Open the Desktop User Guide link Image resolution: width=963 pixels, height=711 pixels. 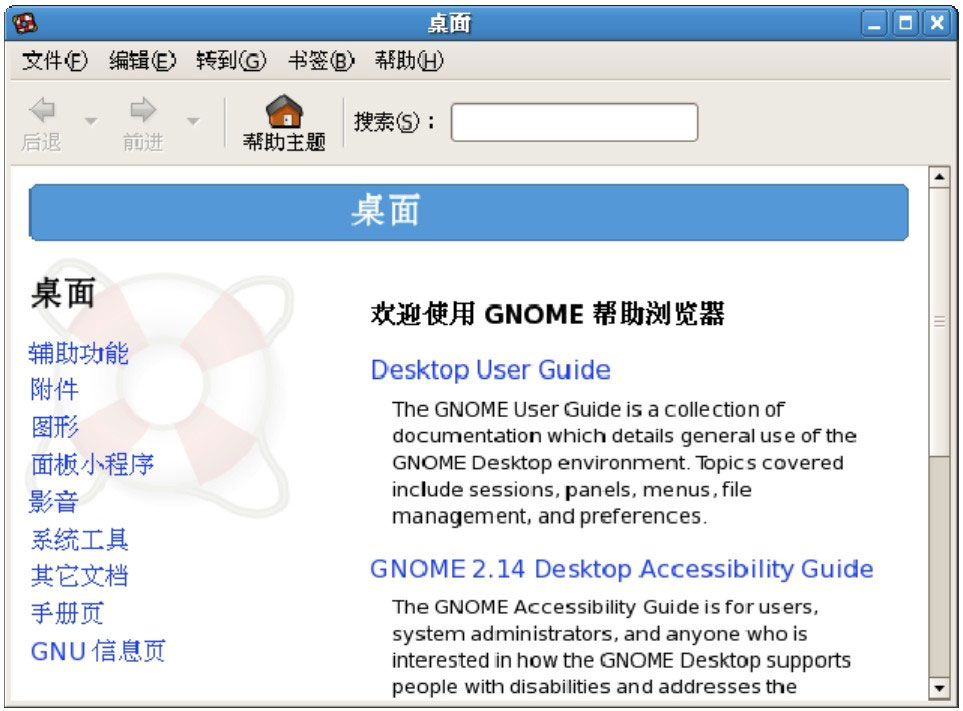click(491, 370)
